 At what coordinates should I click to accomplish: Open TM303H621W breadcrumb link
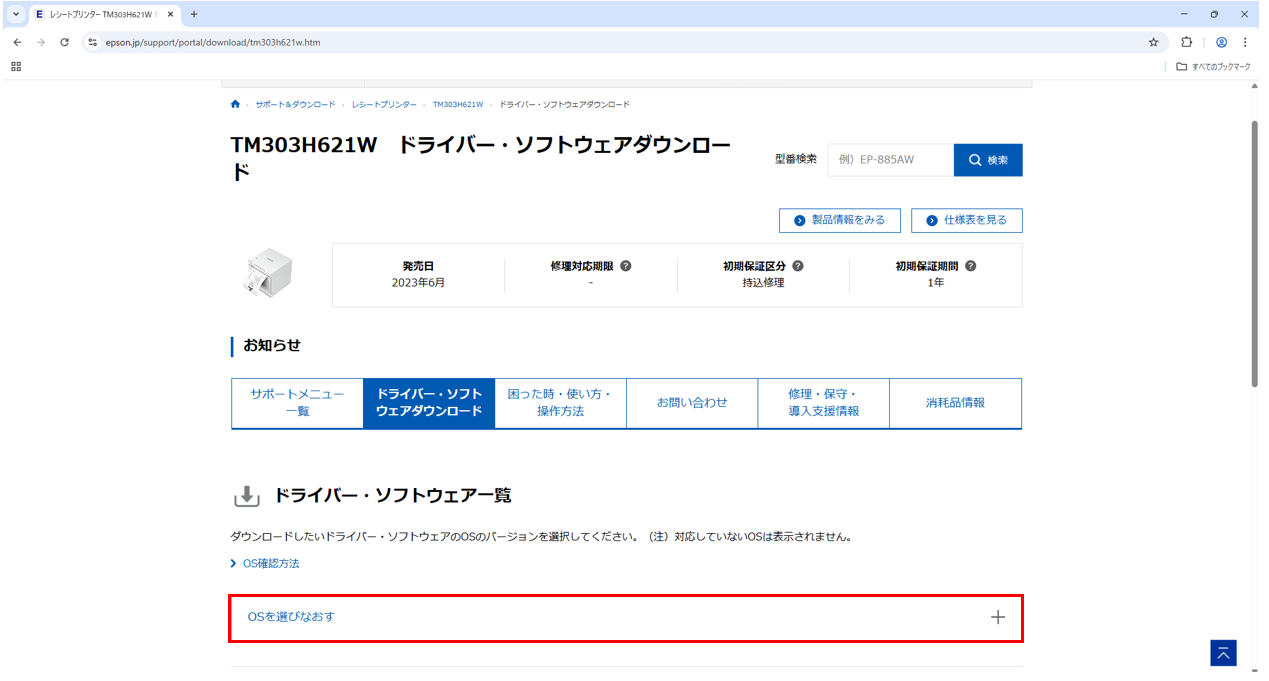point(458,104)
